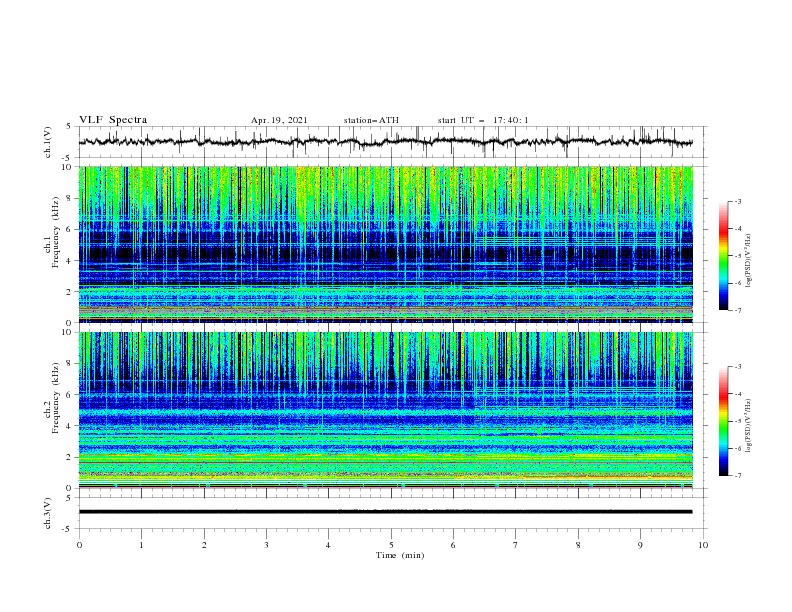
Task: Click time axis tick label "0"
Action: (79, 545)
